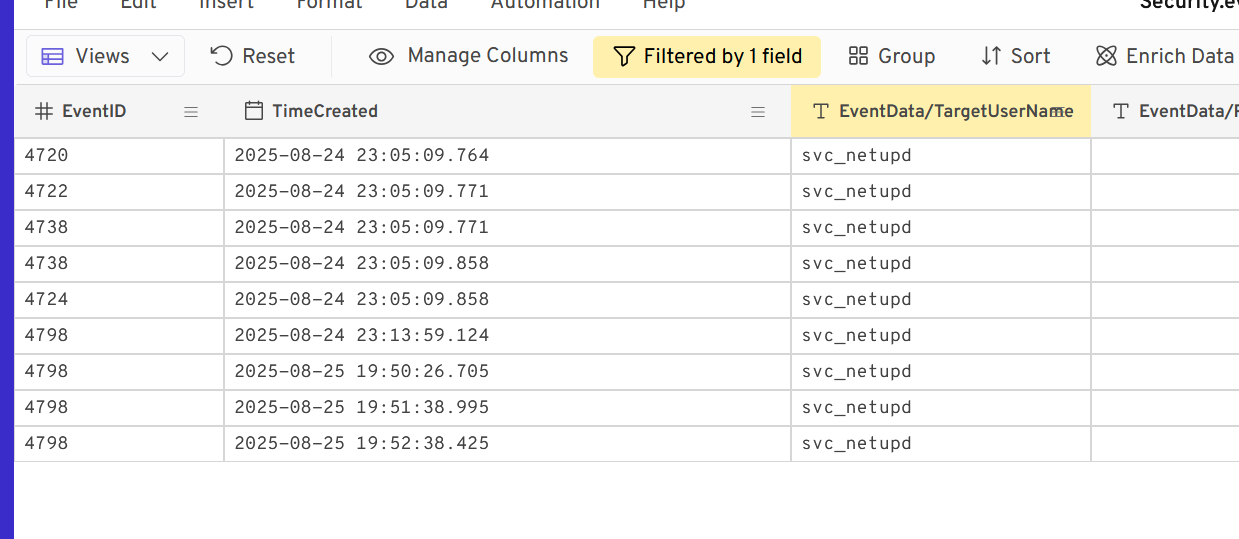This screenshot has height=539, width=1239.
Task: Click the EventID number type icon
Action: click(44, 111)
